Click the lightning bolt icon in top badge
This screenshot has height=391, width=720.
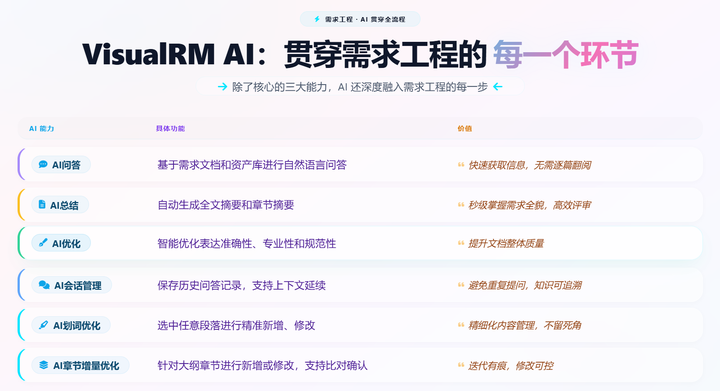pos(317,19)
